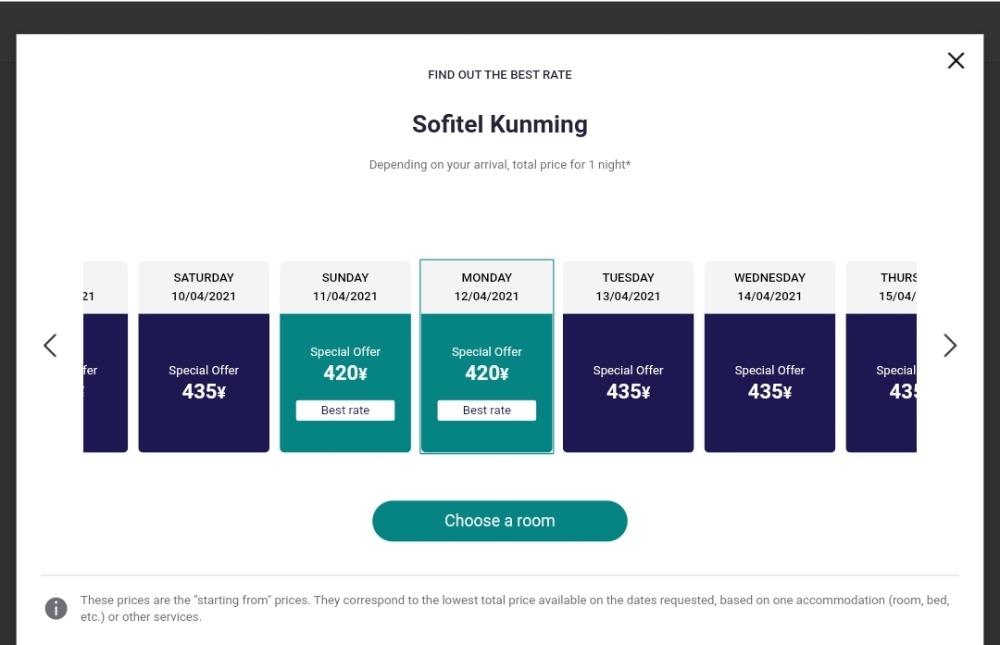Select the partially visible Thursday 15/04 card
Screen dimensions: 1000x645
[x=881, y=357]
